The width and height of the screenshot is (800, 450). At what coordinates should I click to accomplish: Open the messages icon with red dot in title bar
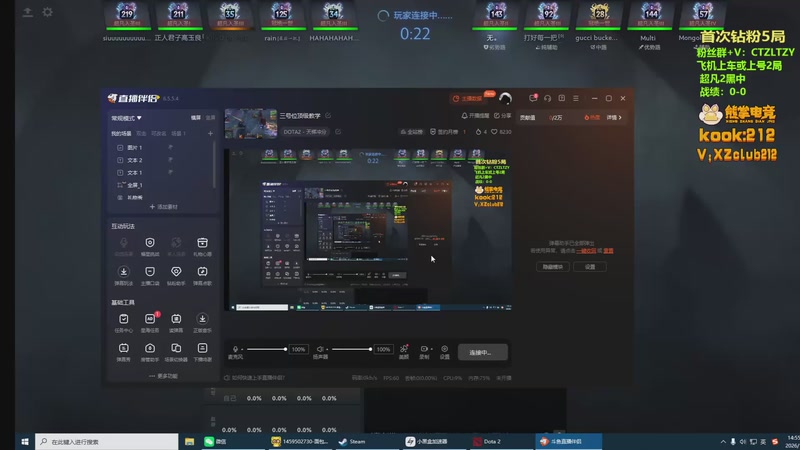coord(533,98)
